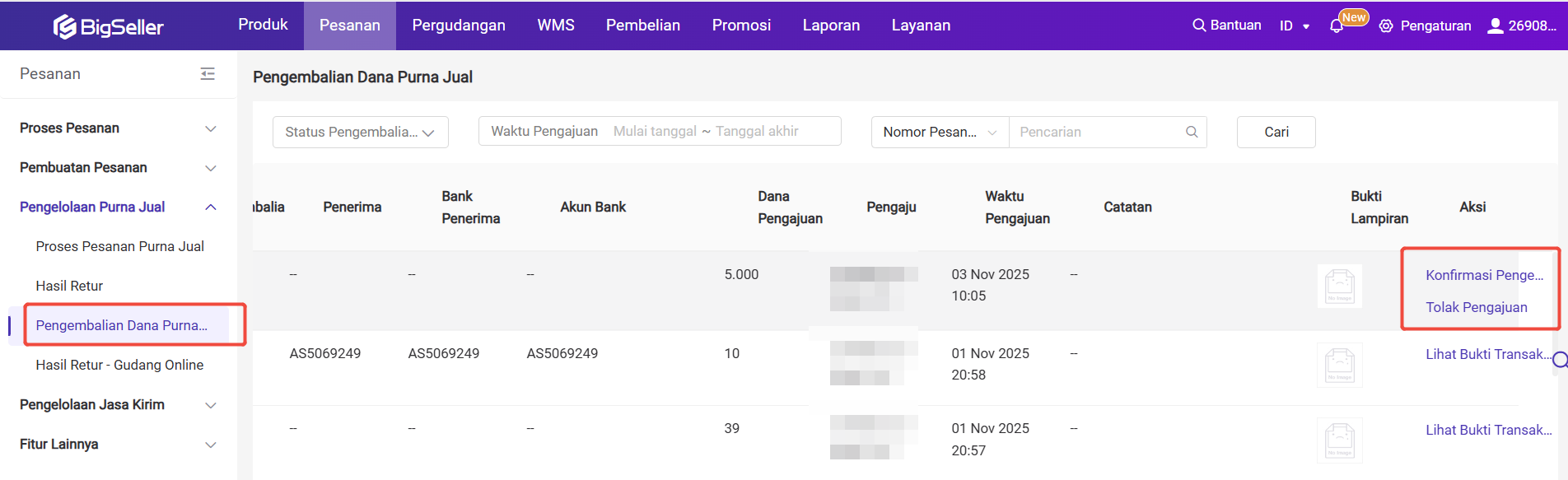Image resolution: width=1568 pixels, height=480 pixels.
Task: Click the search magnifier in Pencarian field
Action: click(x=1191, y=132)
